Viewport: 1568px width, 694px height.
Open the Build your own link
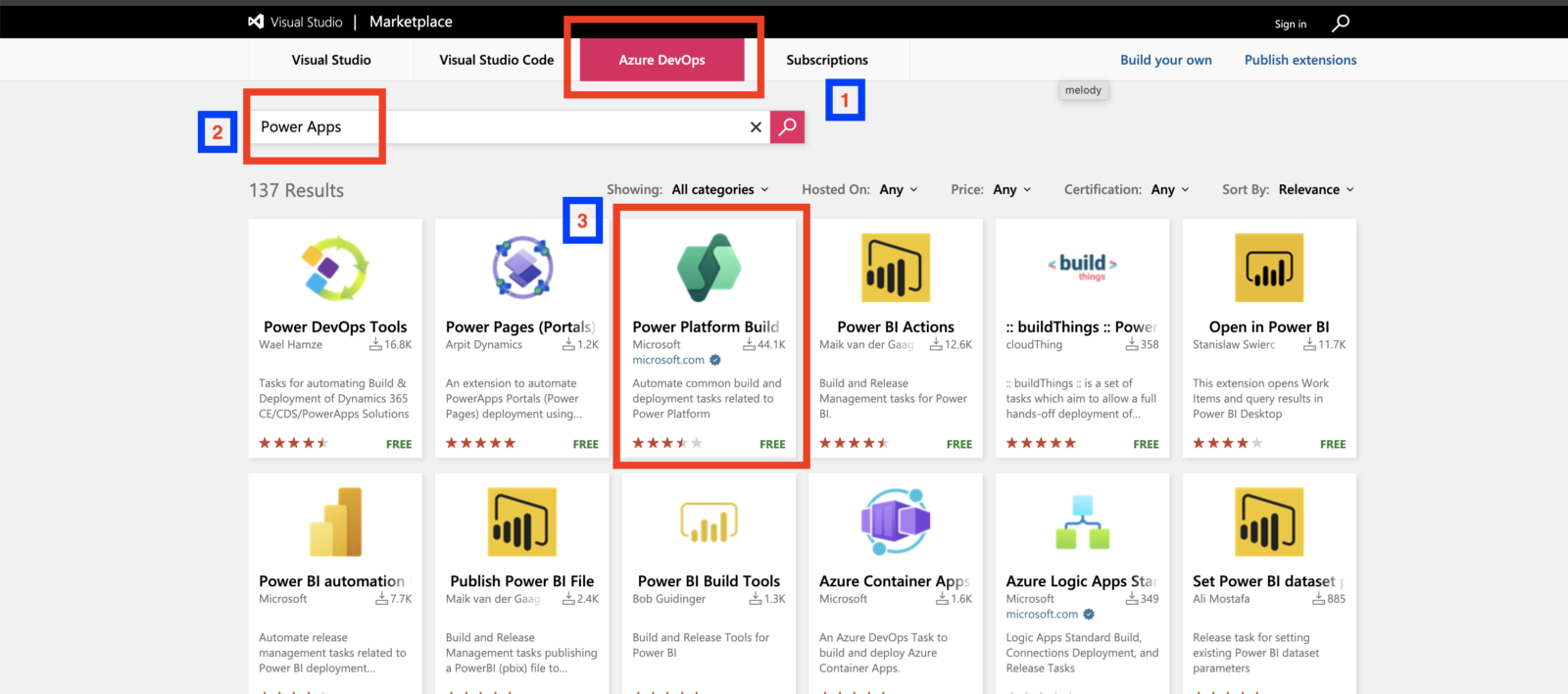pyautogui.click(x=1166, y=60)
